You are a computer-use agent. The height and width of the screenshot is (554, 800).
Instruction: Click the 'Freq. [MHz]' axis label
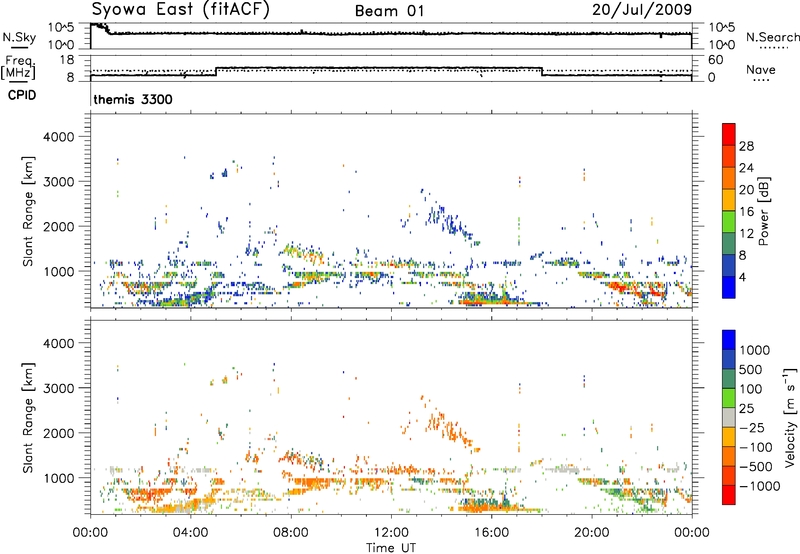[x=18, y=67]
